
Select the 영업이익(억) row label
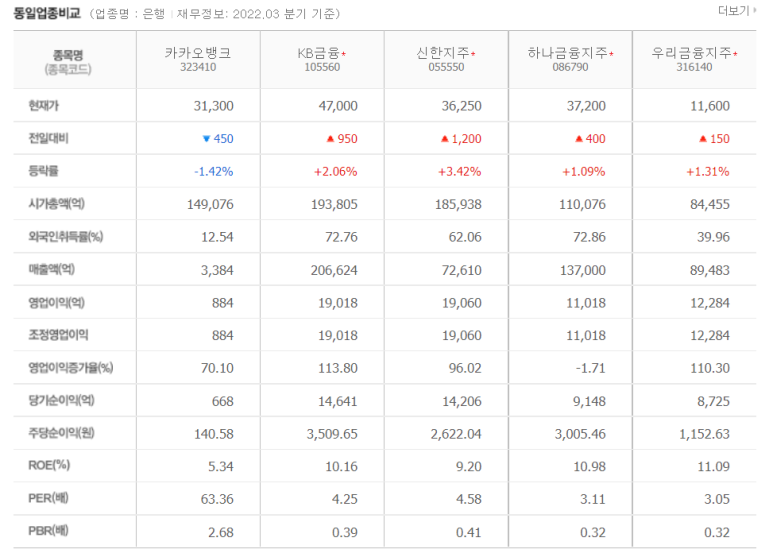pyautogui.click(x=57, y=302)
